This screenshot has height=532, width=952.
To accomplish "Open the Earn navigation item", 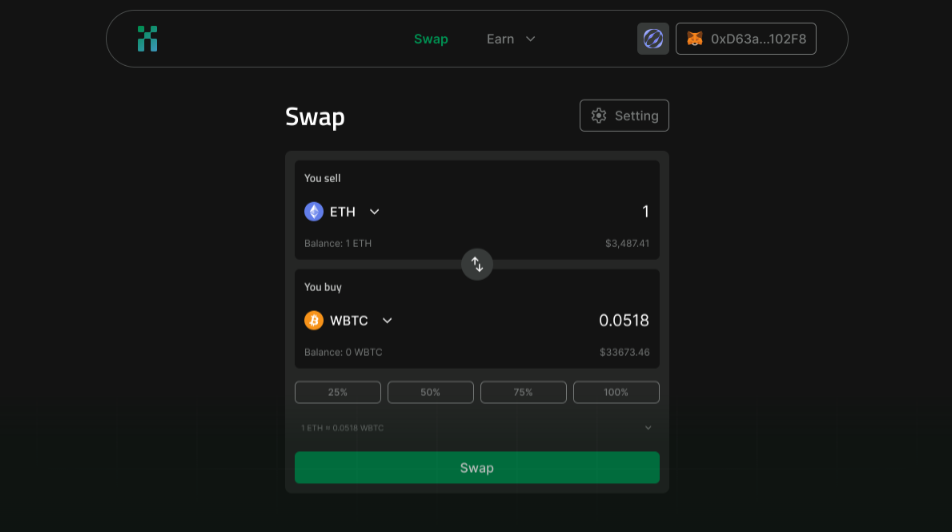I will pos(500,39).
